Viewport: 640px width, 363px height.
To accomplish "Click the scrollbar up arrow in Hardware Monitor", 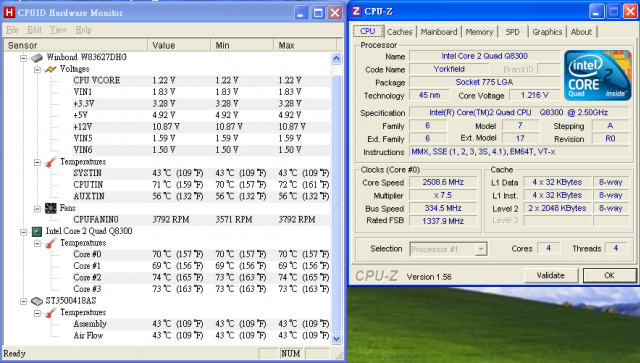I will [x=336, y=58].
